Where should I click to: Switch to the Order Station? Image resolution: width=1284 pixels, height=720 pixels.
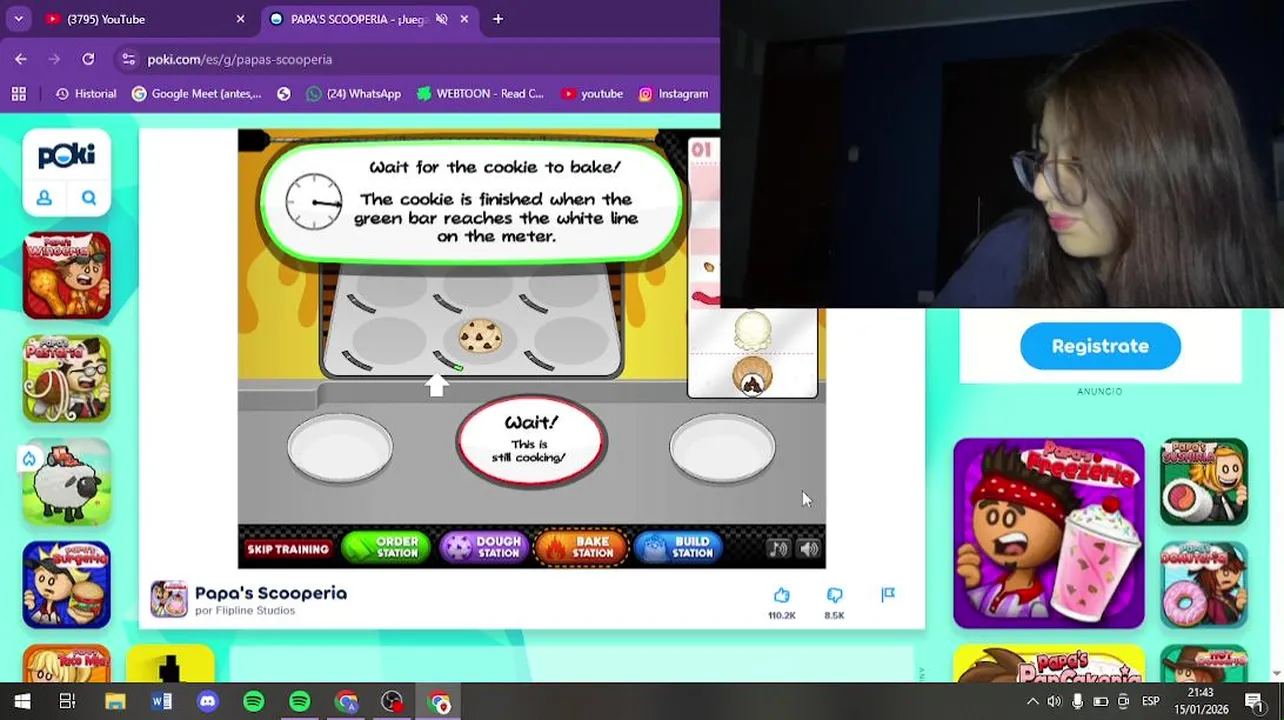point(386,548)
